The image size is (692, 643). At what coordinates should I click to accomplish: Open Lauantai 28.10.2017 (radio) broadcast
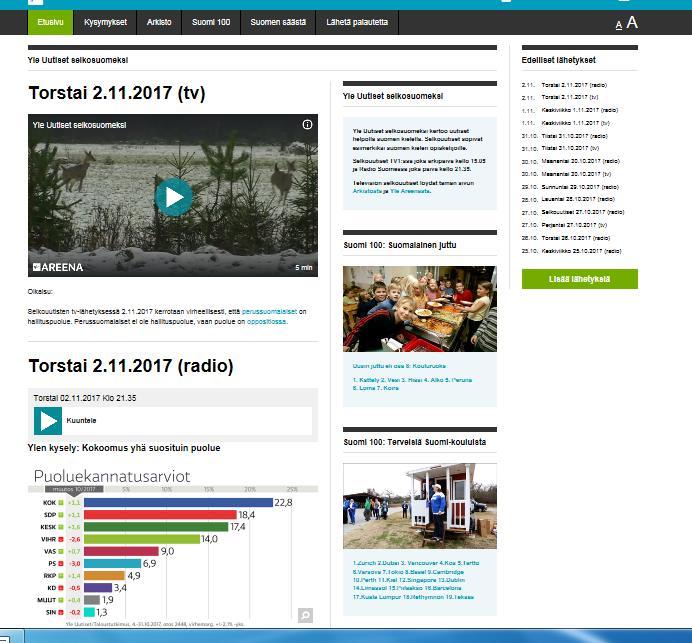click(578, 199)
